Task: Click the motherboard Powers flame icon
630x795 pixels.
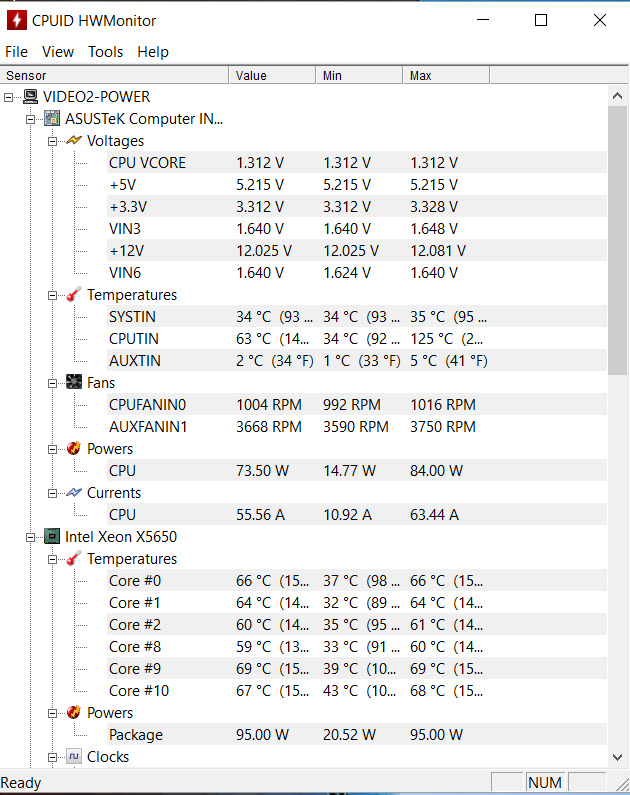Action: [74, 448]
